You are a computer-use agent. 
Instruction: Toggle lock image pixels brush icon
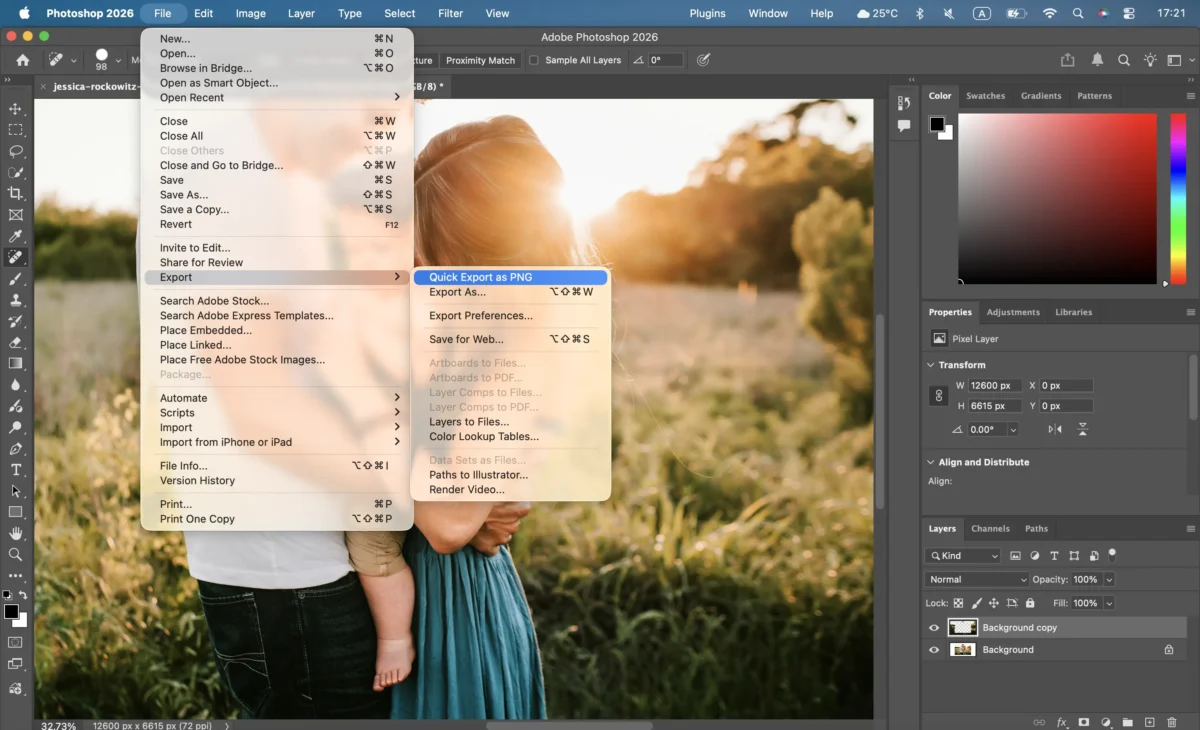tap(976, 603)
